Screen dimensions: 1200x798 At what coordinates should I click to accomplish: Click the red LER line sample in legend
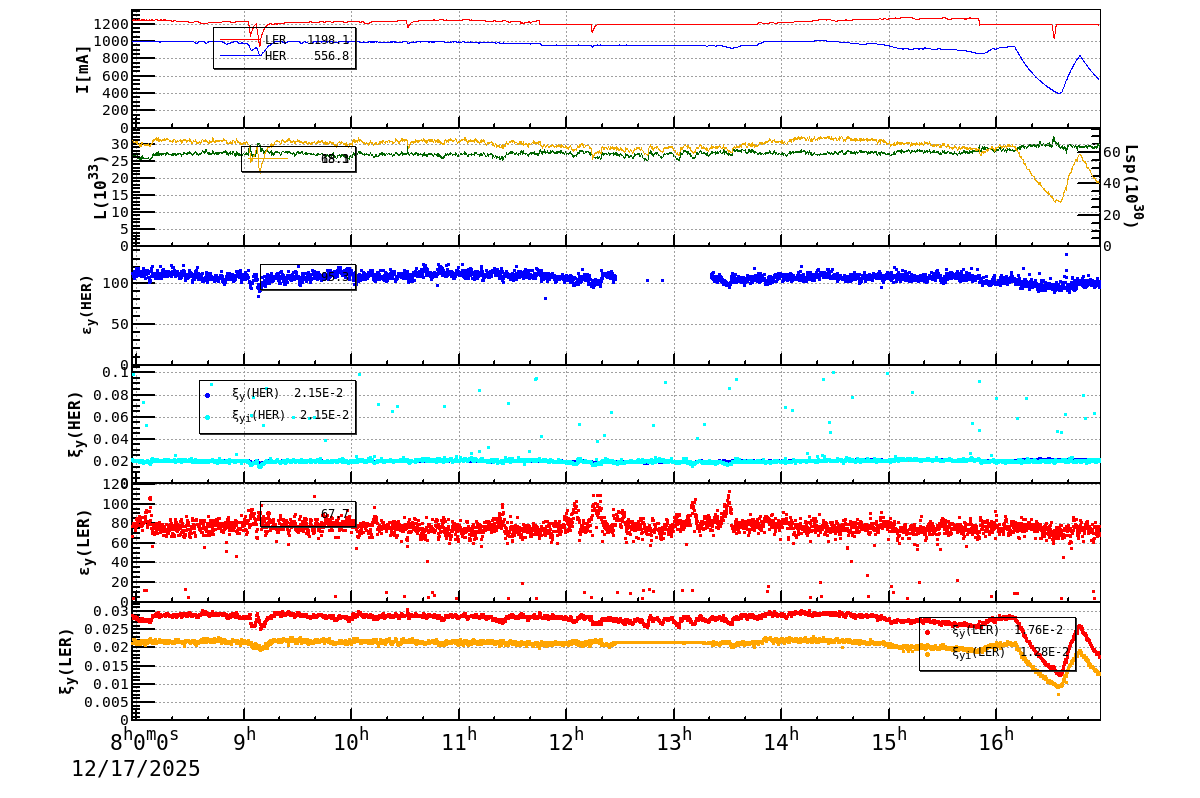click(240, 40)
